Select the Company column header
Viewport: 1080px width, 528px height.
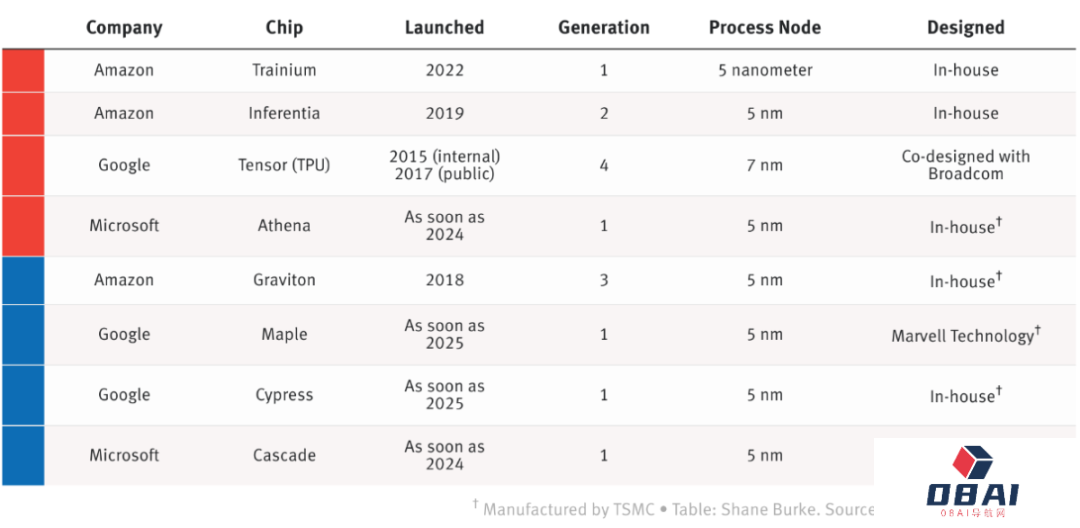[x=124, y=27]
